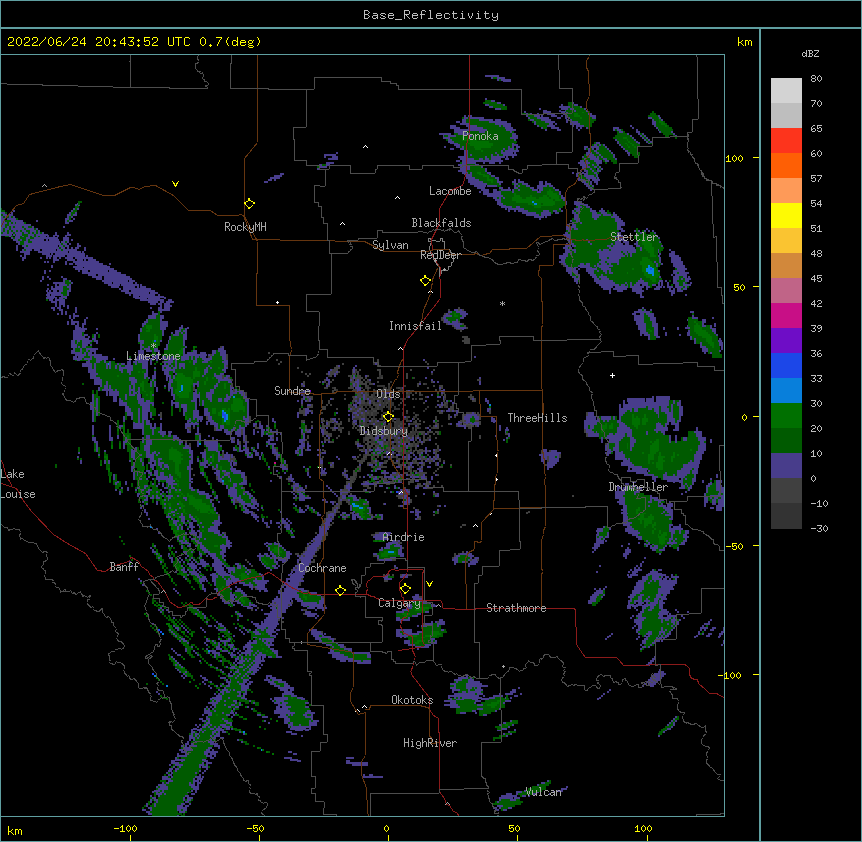Click the Base_Reflectivity title text
862x842 pixels.
[x=431, y=15]
